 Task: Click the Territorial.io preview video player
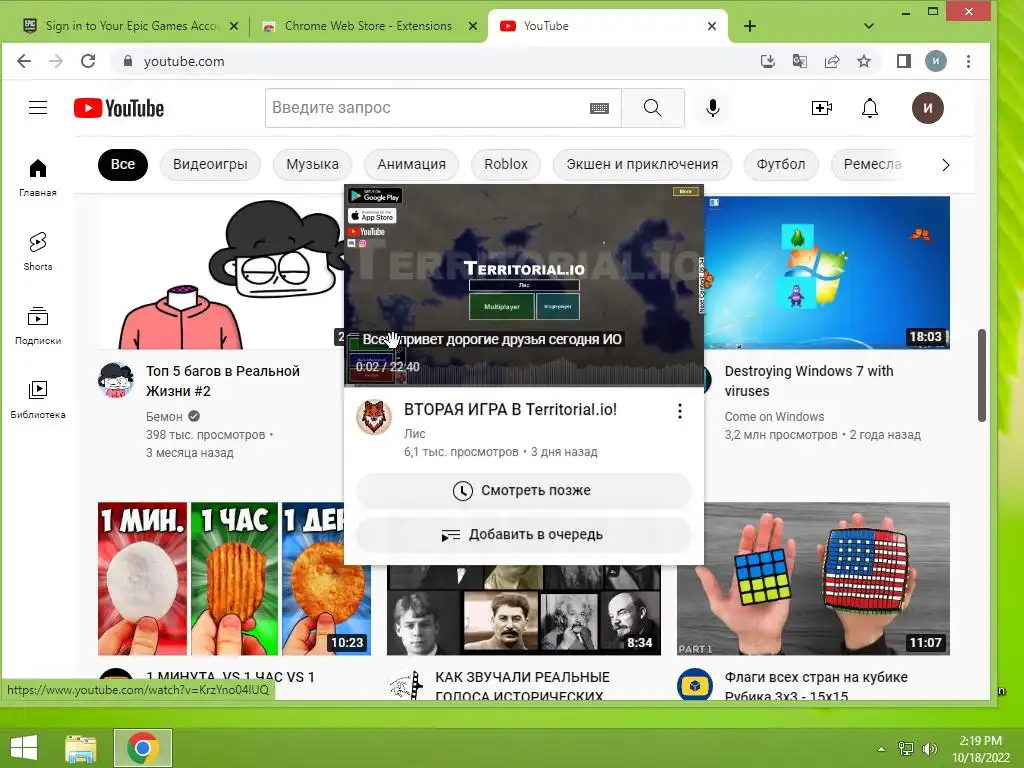(524, 285)
